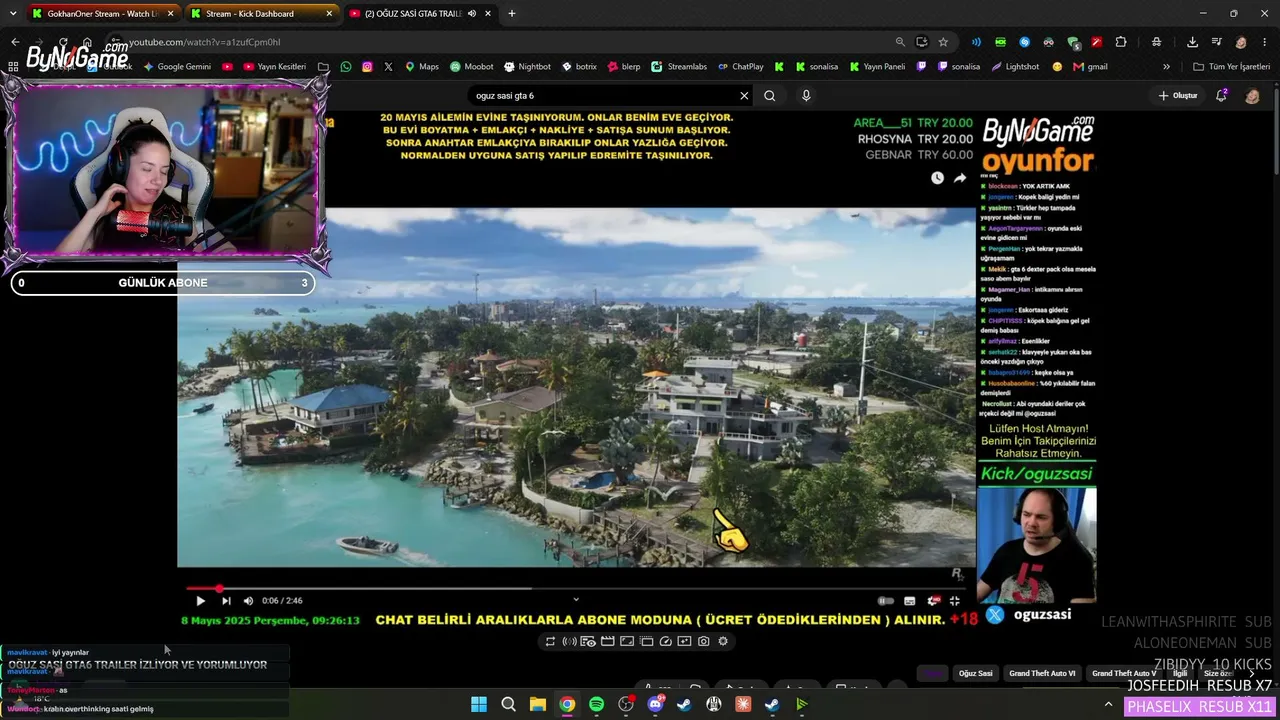Open playback speed gauge icon
This screenshot has width=1280, height=720.
665,641
